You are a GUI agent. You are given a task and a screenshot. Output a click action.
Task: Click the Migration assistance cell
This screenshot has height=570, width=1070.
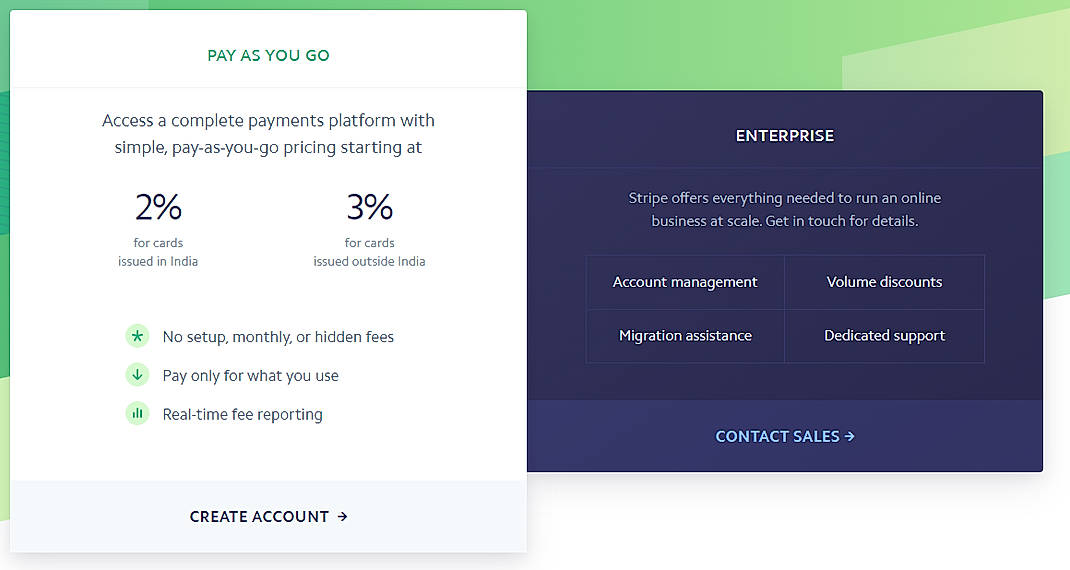click(685, 336)
